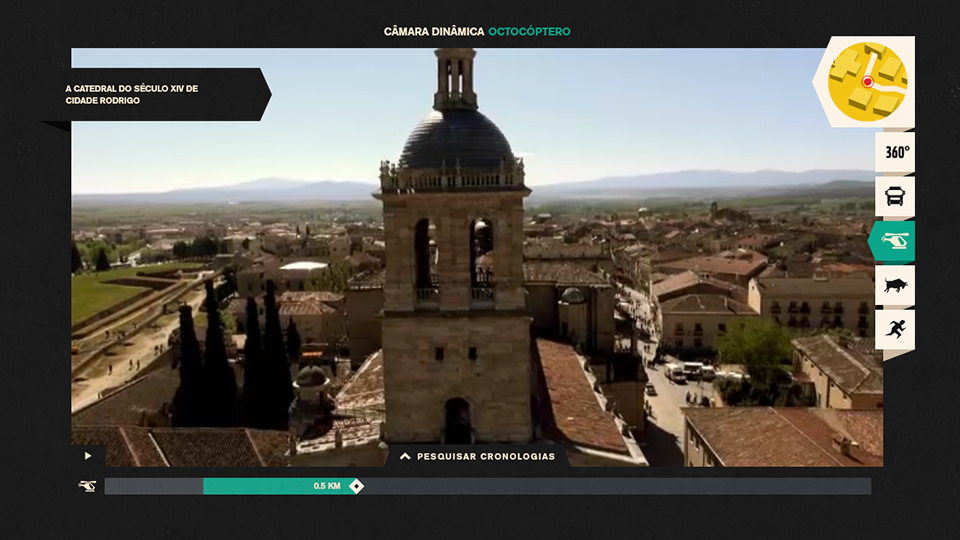Click the 0.5 KM distance label
This screenshot has height=540, width=960.
pos(327,486)
